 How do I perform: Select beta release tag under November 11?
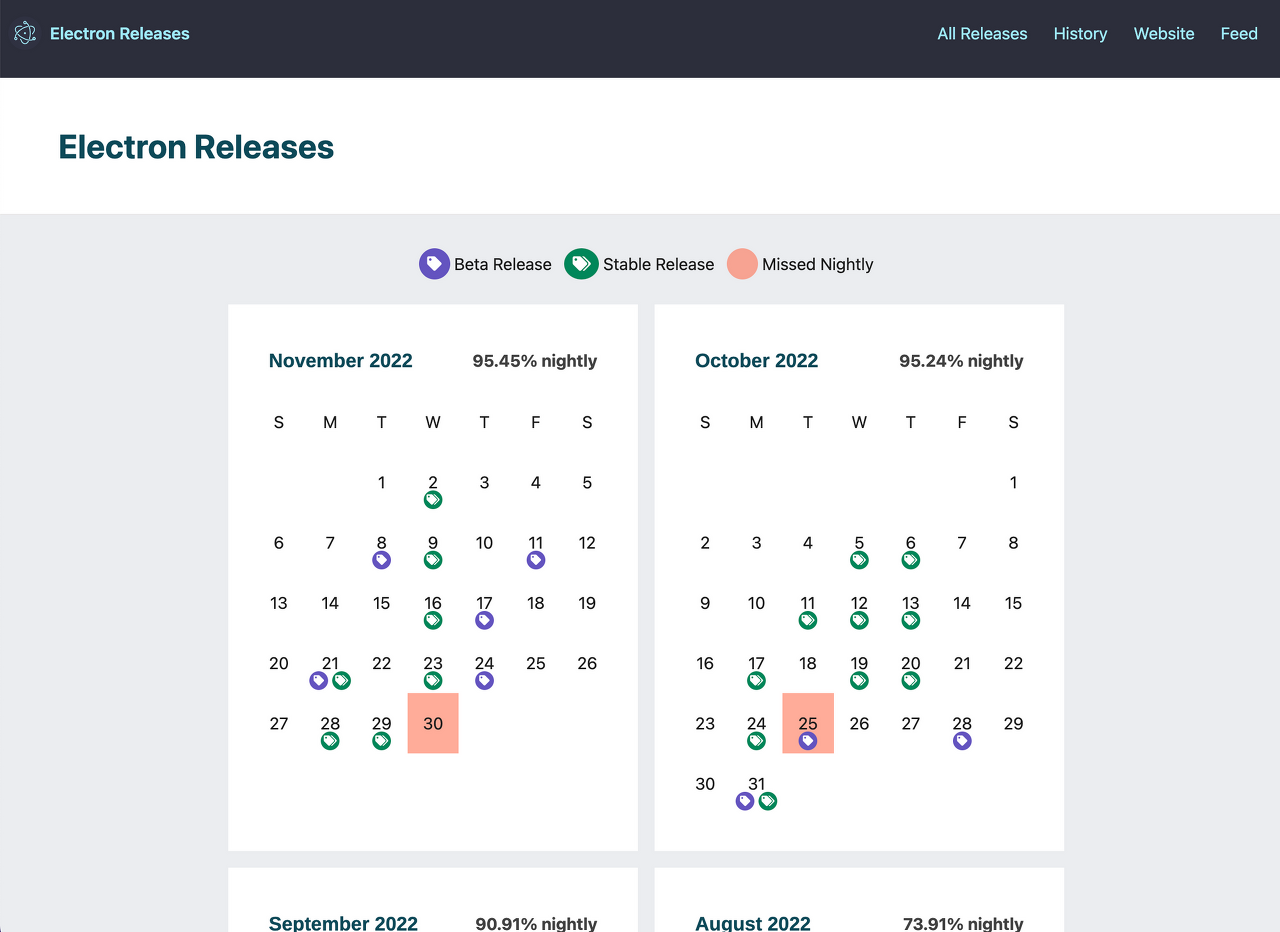[536, 560]
